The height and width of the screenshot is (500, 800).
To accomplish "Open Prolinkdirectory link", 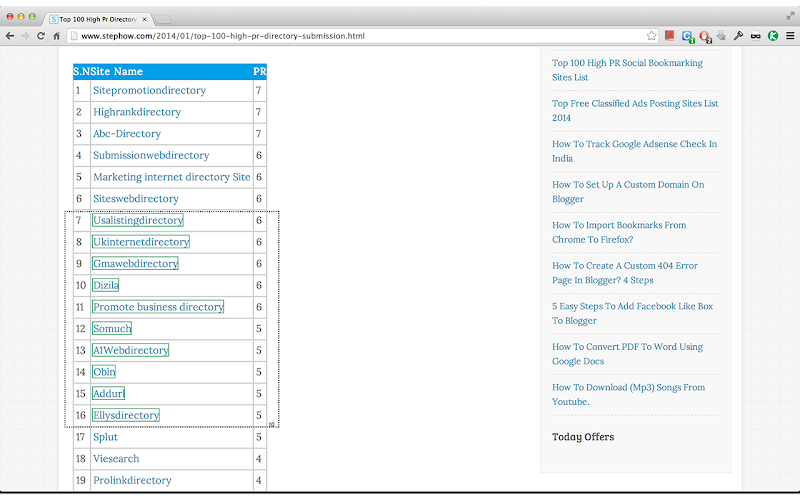I will pyautogui.click(x=132, y=481).
